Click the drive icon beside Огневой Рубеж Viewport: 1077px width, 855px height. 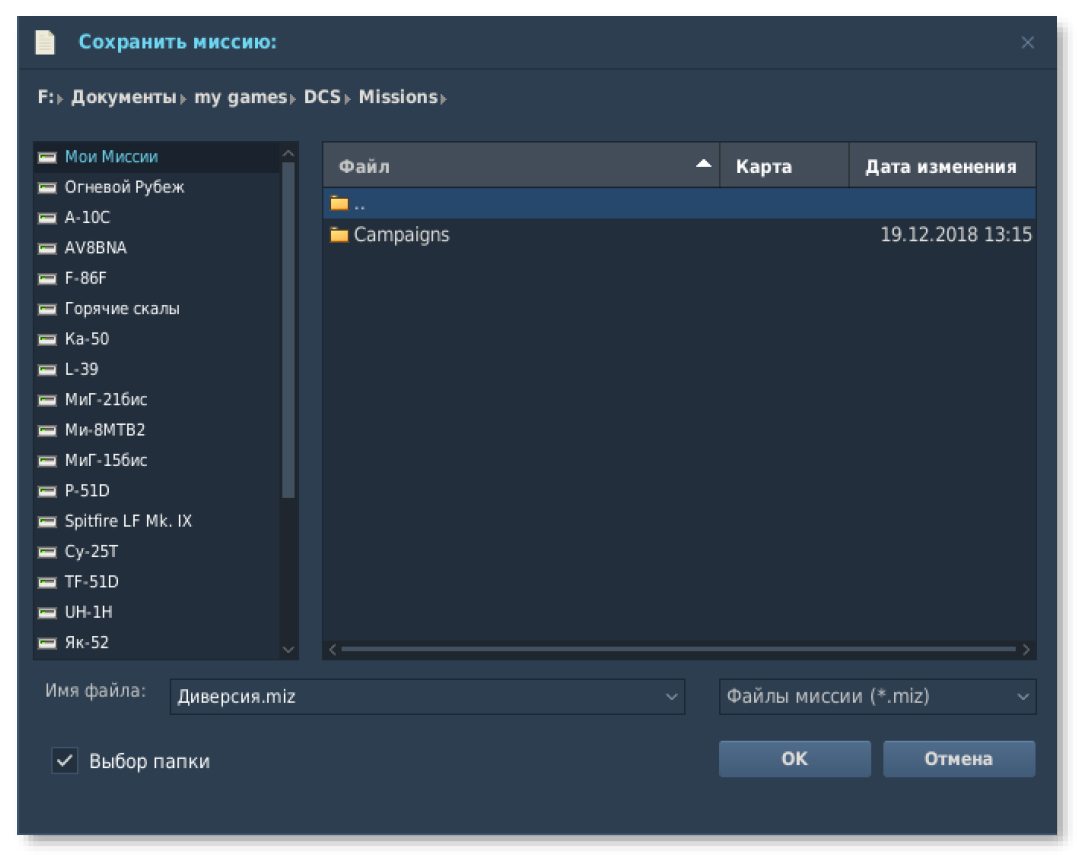tap(47, 187)
